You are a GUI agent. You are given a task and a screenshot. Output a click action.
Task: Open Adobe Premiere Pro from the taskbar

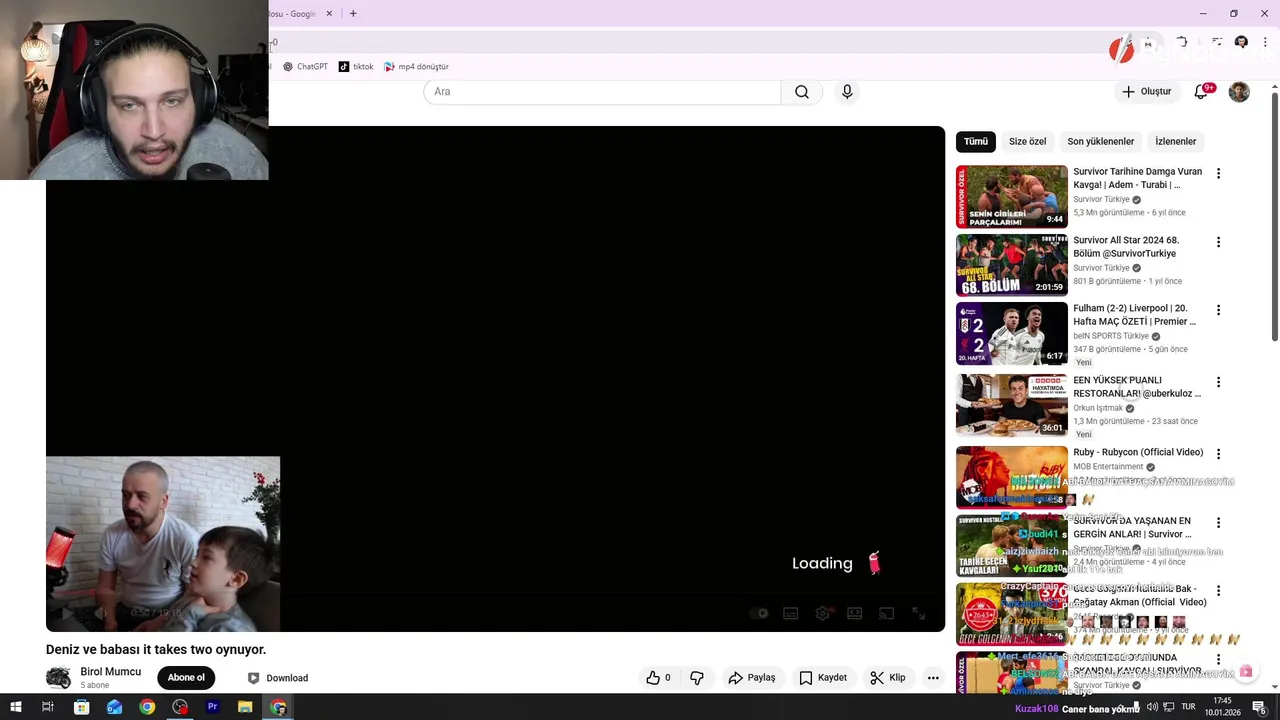point(212,707)
